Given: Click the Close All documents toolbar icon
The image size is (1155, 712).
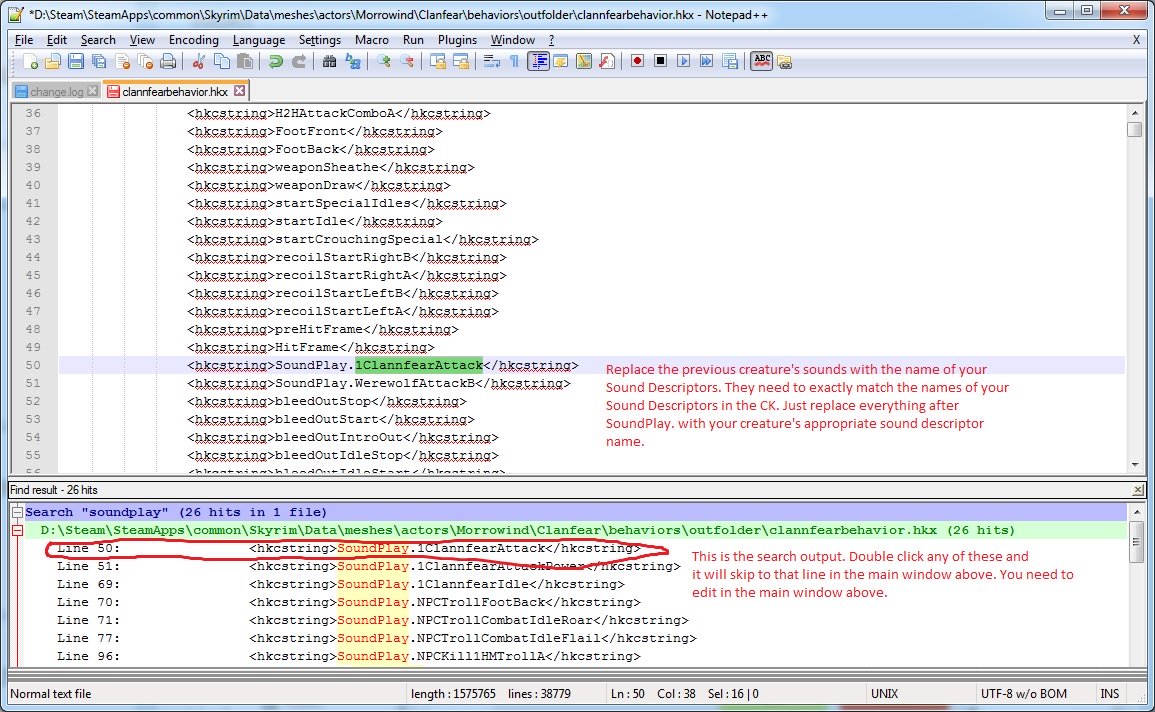Looking at the screenshot, I should coord(145,62).
